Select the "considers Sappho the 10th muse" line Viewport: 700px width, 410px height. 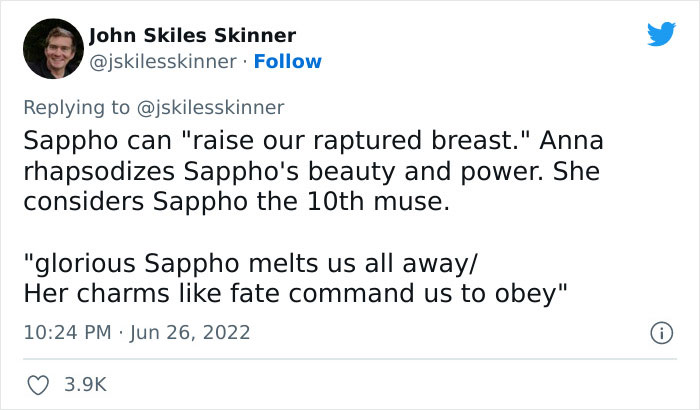237,201
